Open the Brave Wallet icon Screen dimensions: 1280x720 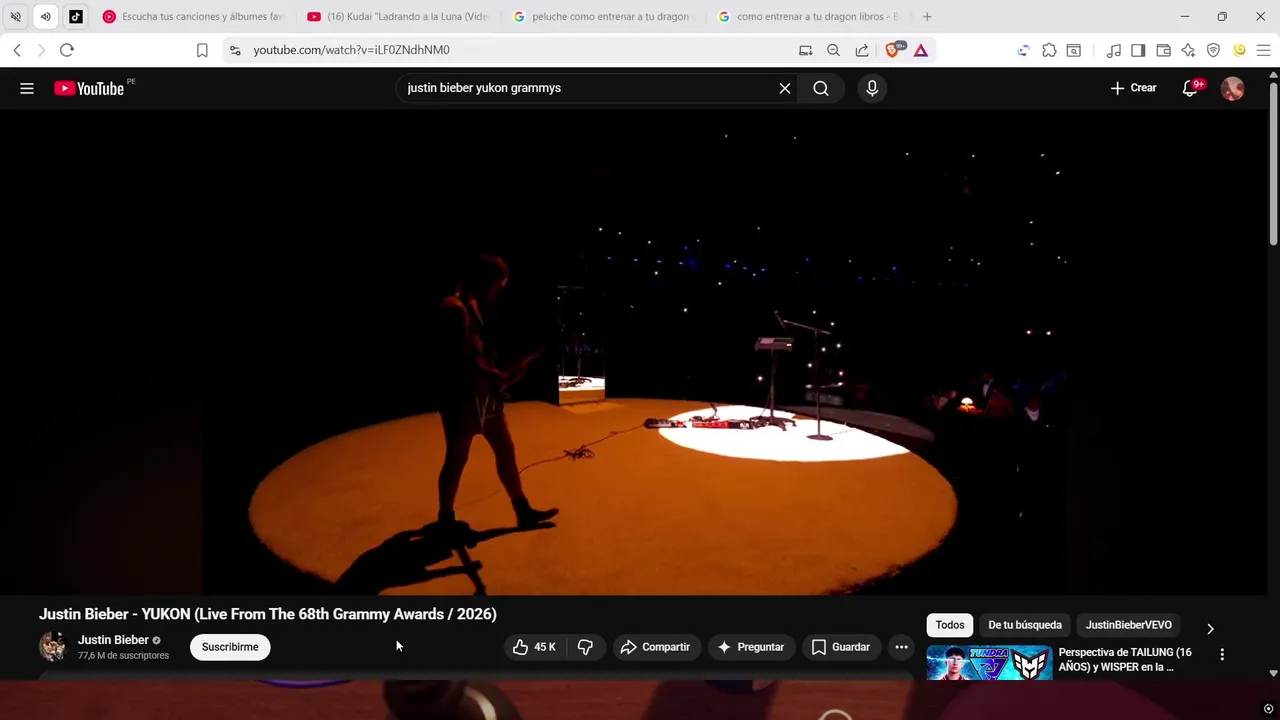pos(1163,50)
